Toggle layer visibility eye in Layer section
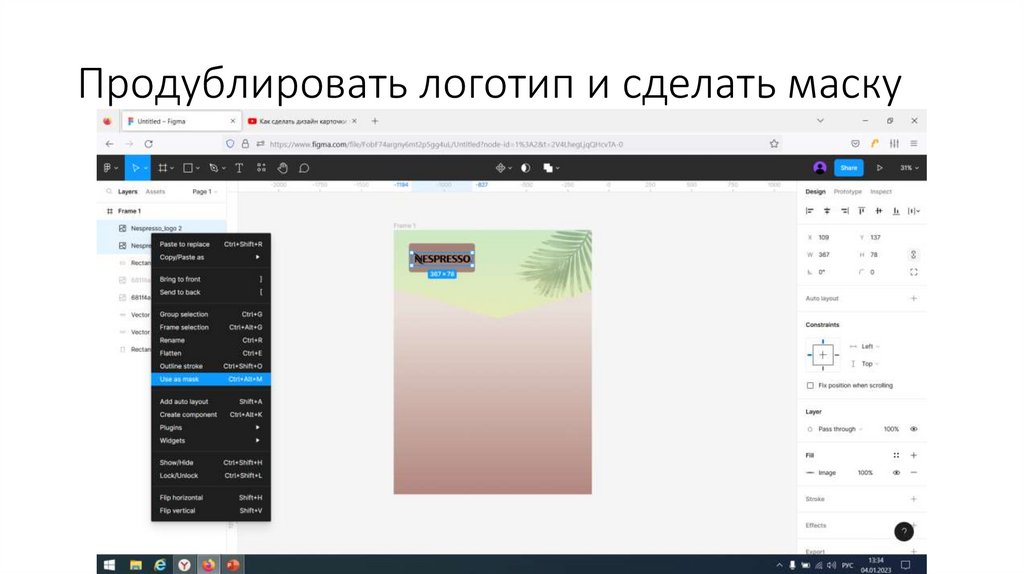1024x574 pixels. (x=913, y=429)
